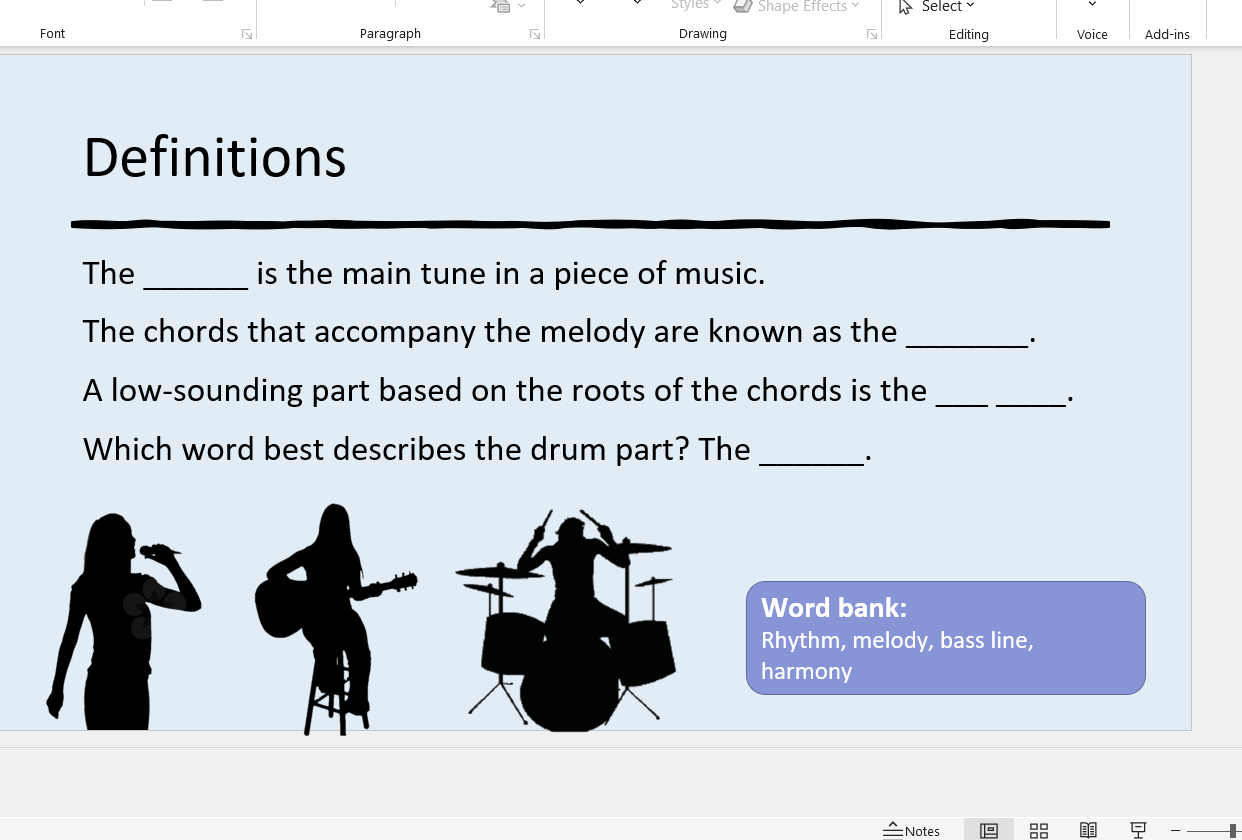
Task: Switch to Slide Sorter view
Action: pos(1039,830)
